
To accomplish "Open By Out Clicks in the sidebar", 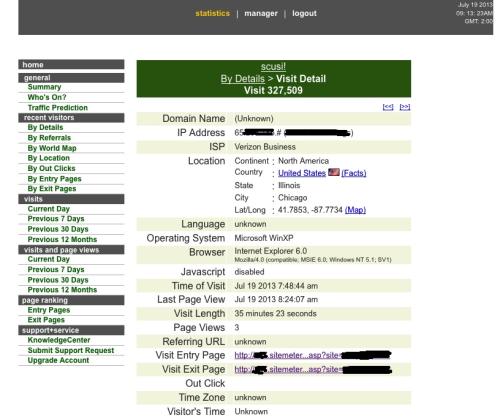I will pos(51,168).
